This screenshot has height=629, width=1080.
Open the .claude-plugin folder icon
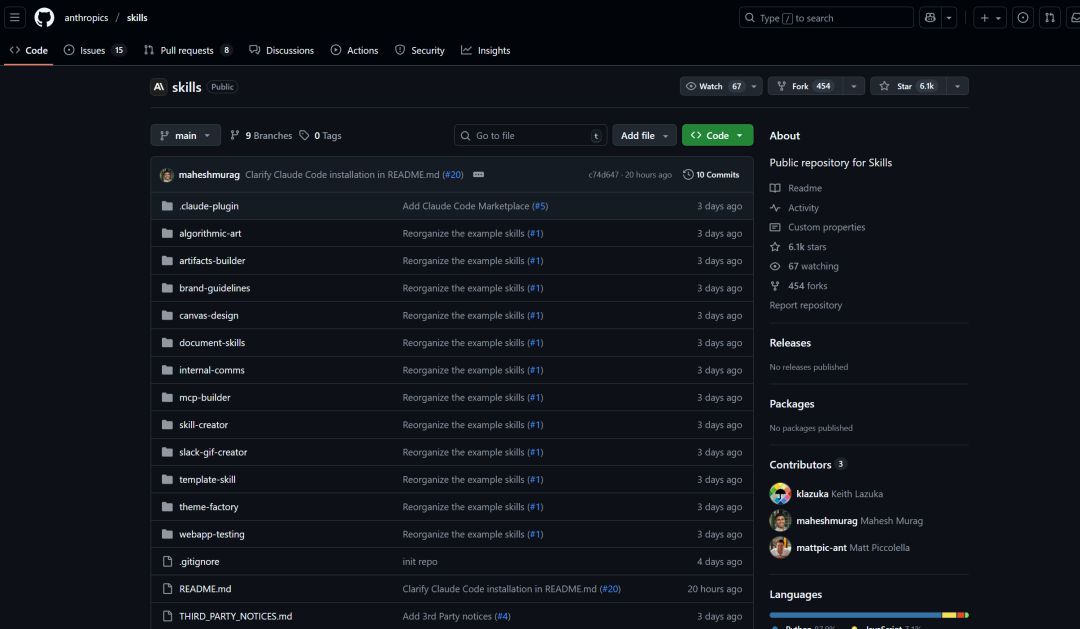[x=167, y=206]
